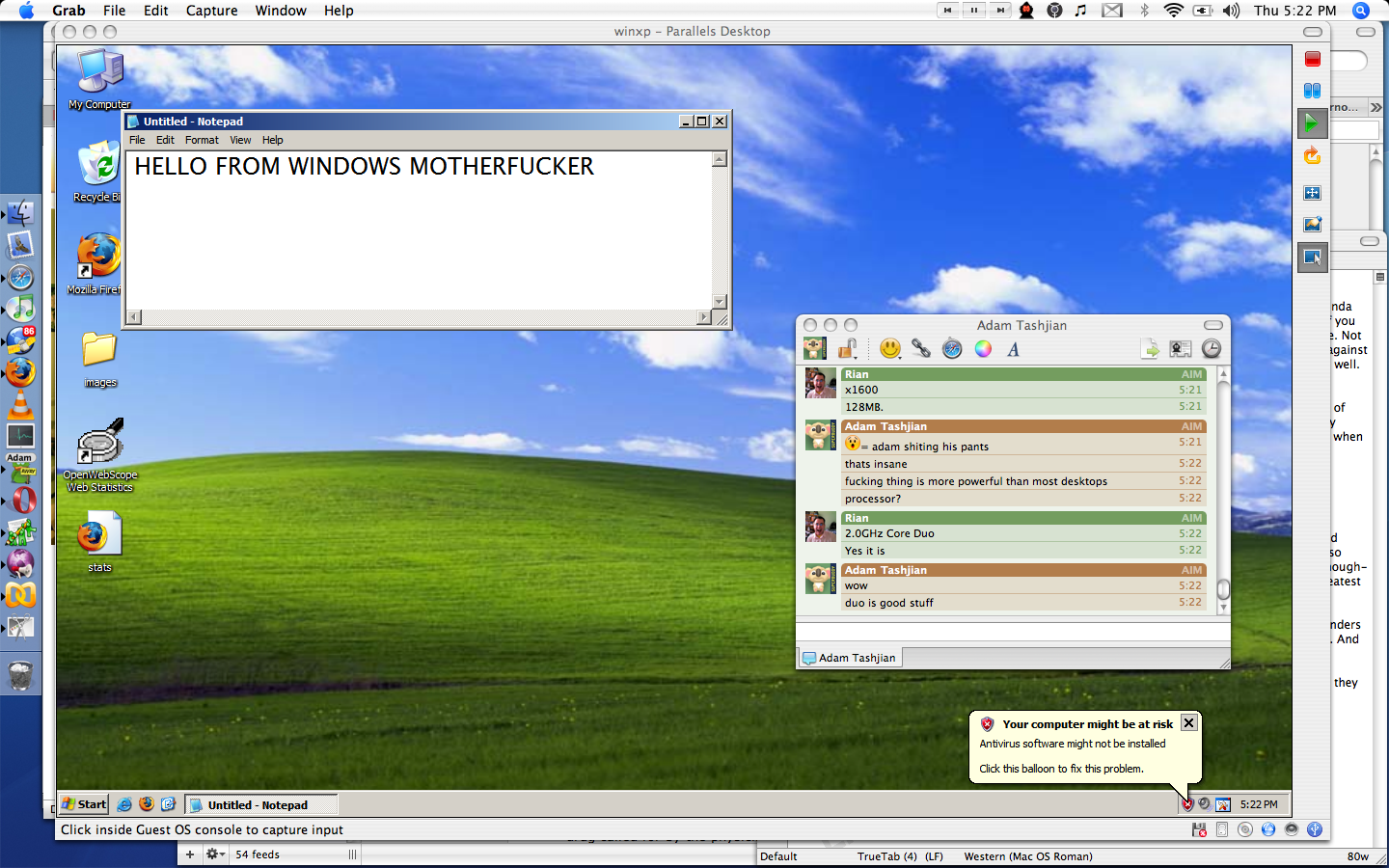Select the Recycle Bin desktop icon
The height and width of the screenshot is (868, 1389).
coord(98,172)
